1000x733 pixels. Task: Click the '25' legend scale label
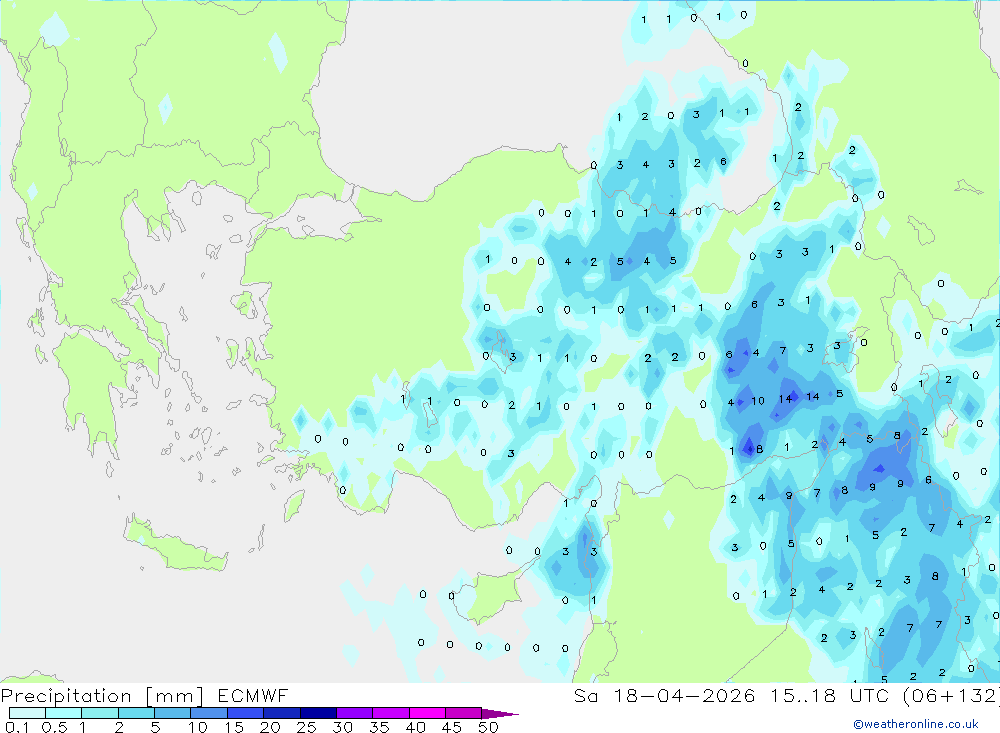tap(306, 727)
